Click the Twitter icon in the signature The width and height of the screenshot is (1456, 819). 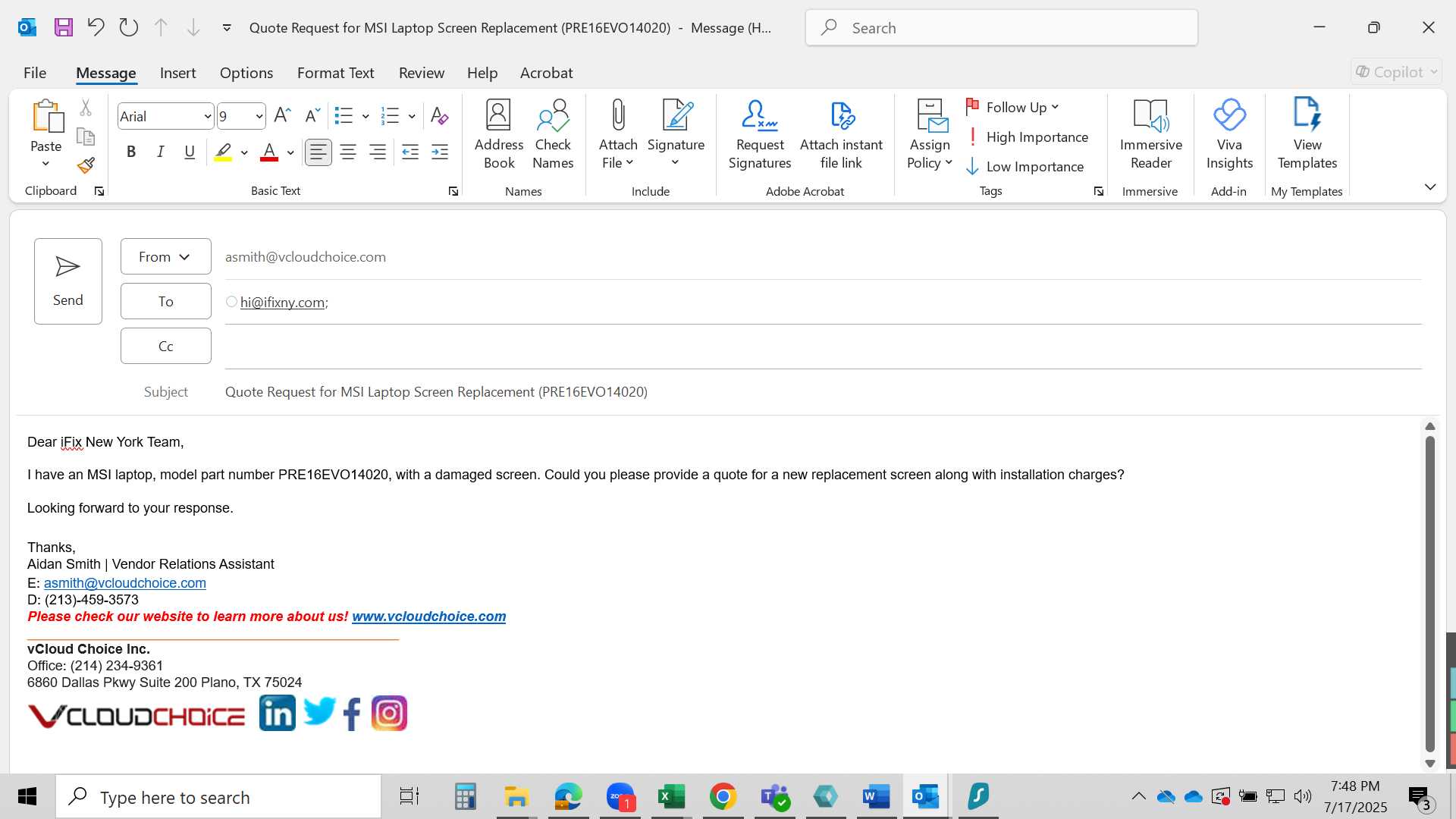click(319, 712)
